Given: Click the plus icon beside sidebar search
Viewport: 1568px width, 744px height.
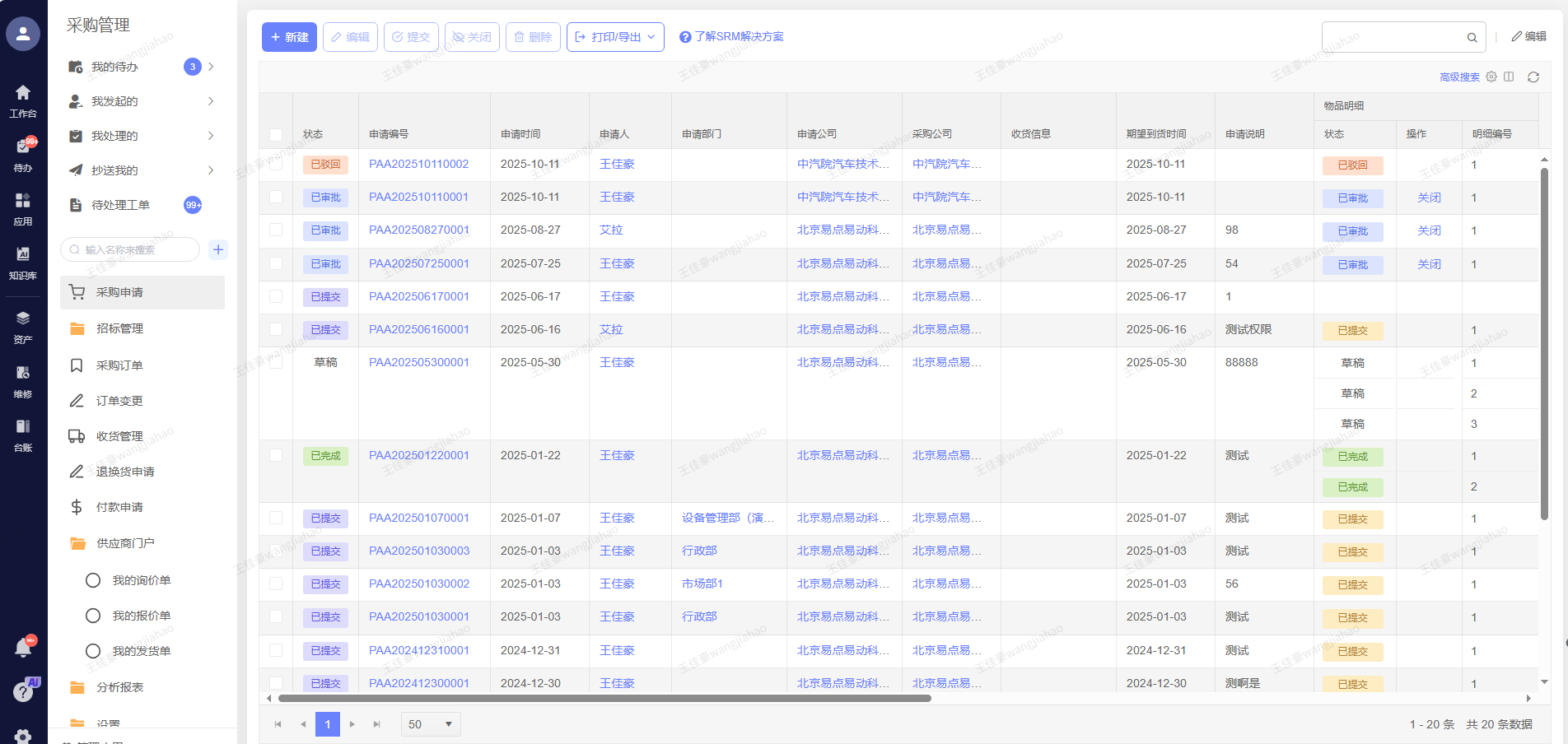Looking at the screenshot, I should (218, 249).
